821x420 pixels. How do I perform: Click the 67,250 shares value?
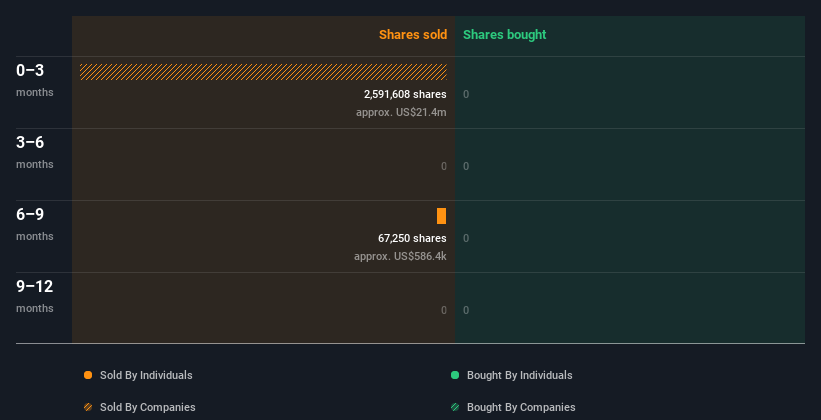coord(412,238)
